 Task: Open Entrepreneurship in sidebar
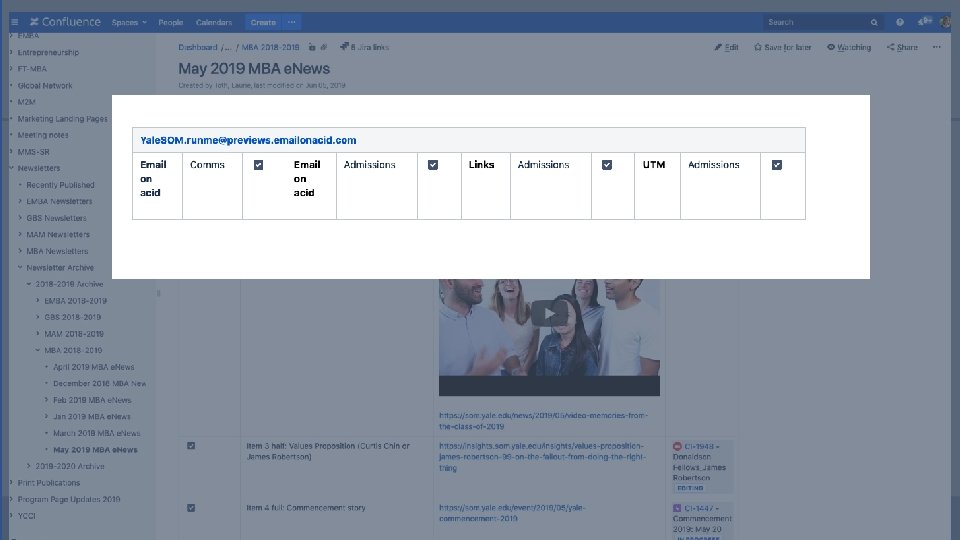(48, 52)
